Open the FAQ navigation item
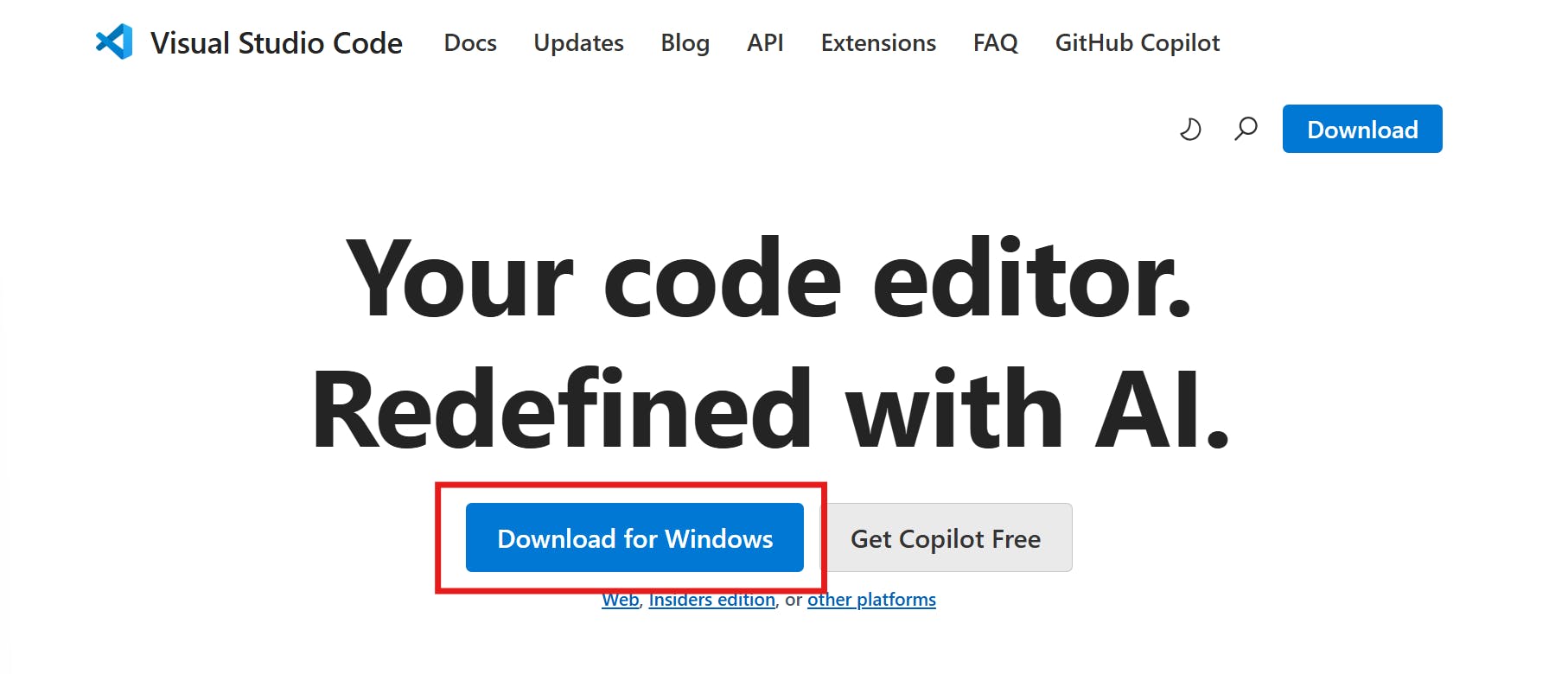The image size is (1568, 674). coord(995,42)
